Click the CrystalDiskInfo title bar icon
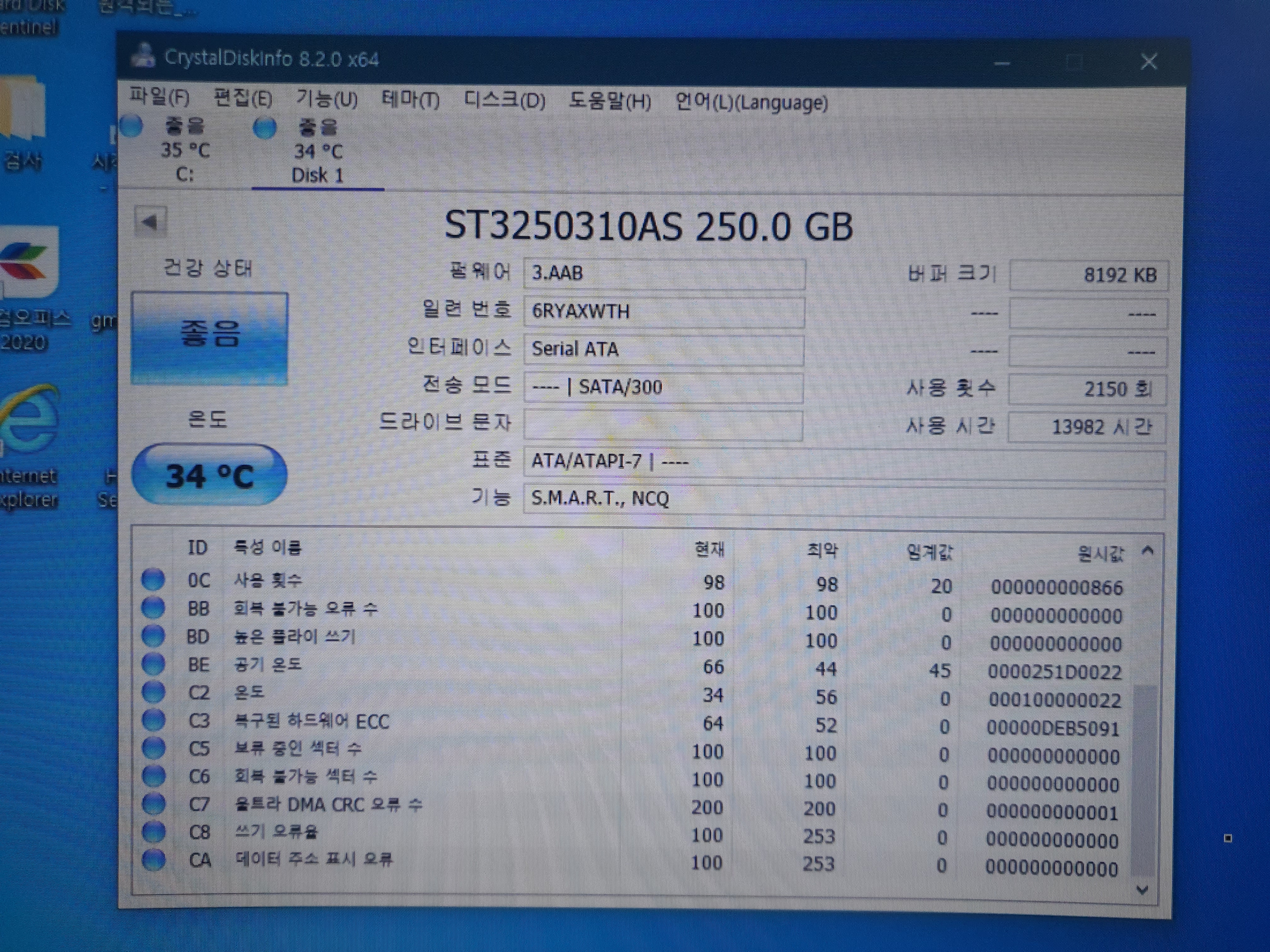This screenshot has width=1270, height=952. tap(144, 55)
